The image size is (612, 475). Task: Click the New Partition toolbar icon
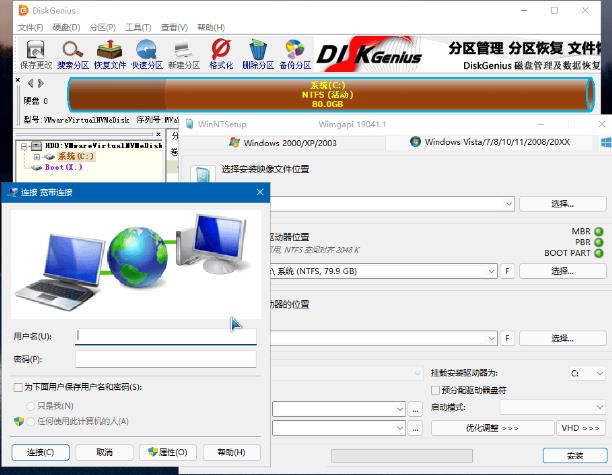point(184,55)
